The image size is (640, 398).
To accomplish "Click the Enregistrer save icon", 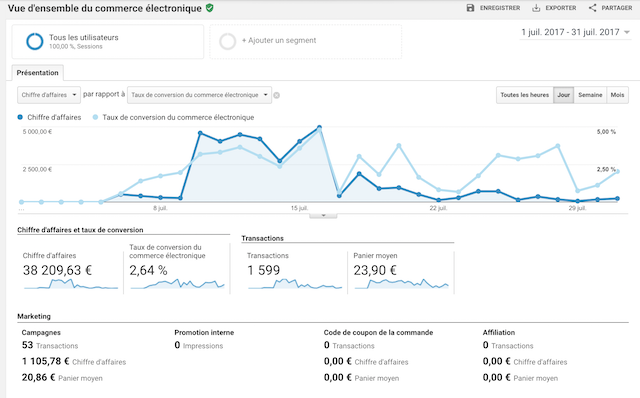I will [x=471, y=8].
